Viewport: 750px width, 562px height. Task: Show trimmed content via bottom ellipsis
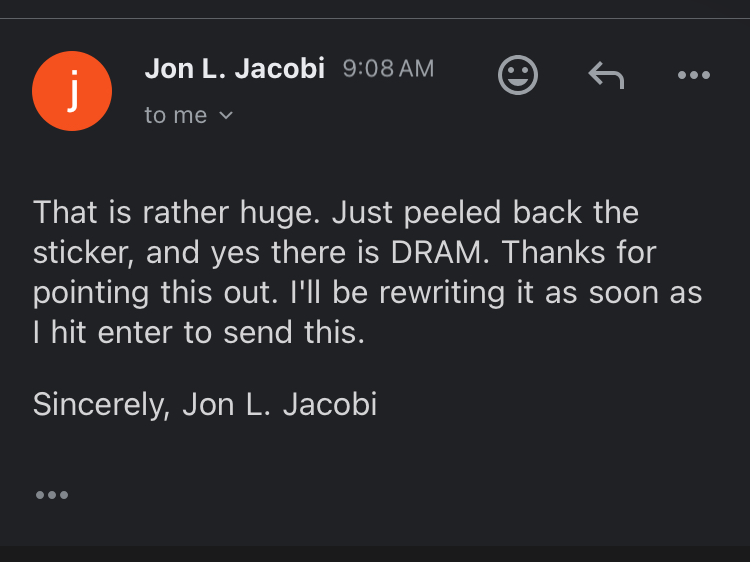[x=51, y=495]
